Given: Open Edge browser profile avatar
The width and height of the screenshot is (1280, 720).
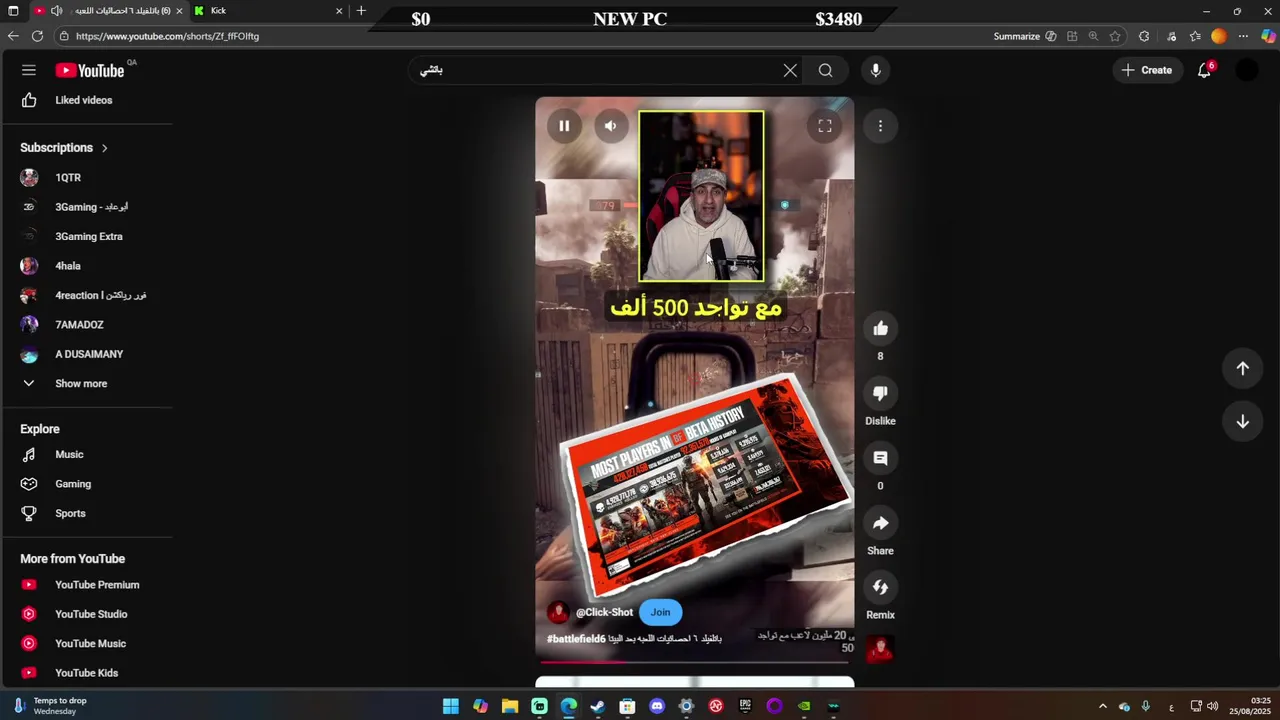Looking at the screenshot, I should point(1218,36).
